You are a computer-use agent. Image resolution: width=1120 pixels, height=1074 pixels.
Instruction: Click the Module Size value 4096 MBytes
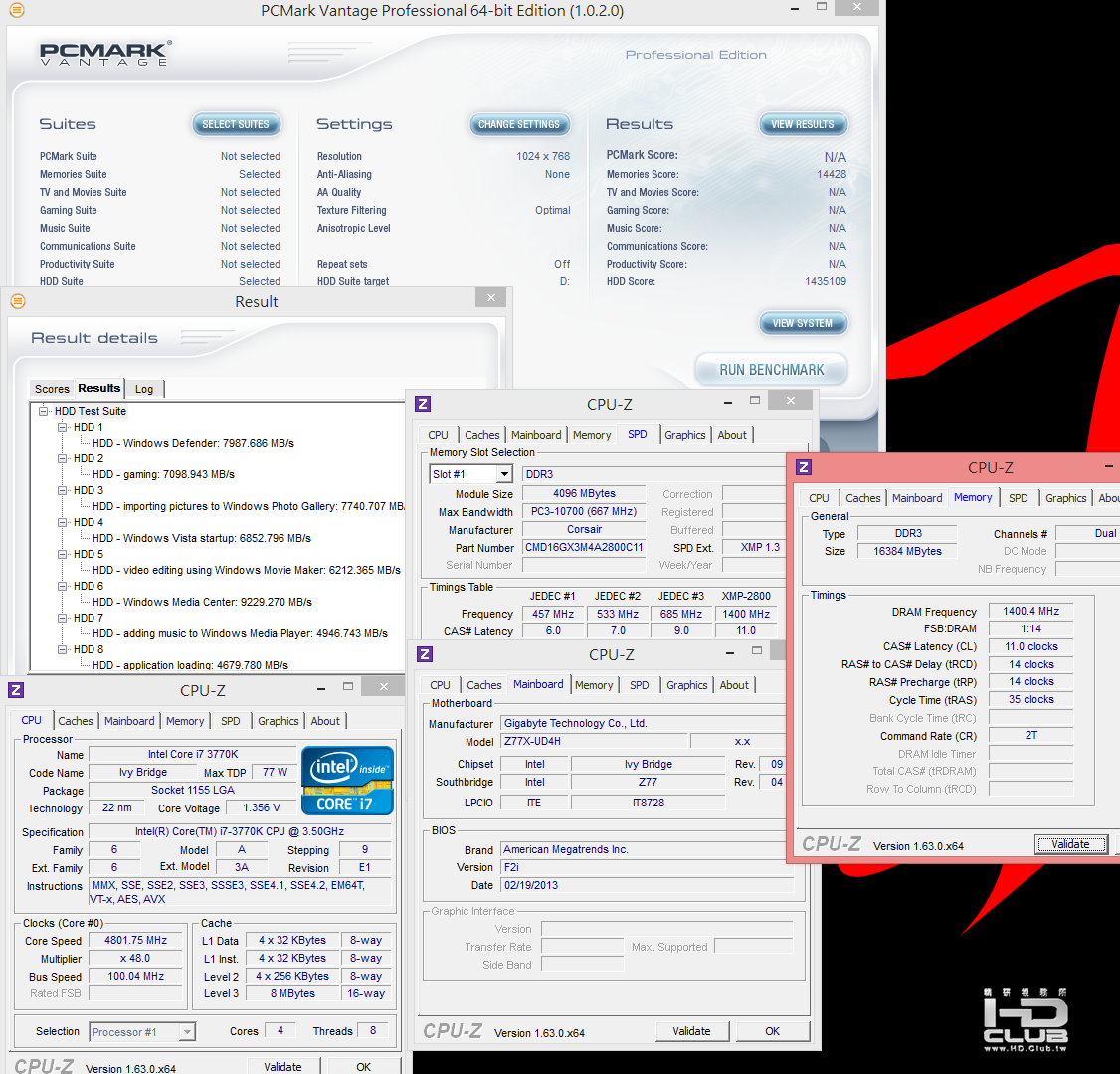click(x=584, y=493)
